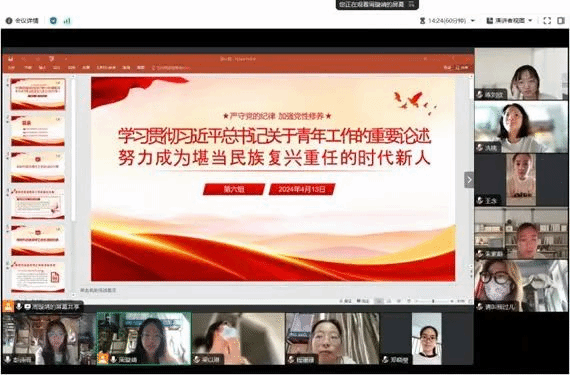
Task: Click the masked participant's video tile
Action: pyautogui.click(x=521, y=286)
